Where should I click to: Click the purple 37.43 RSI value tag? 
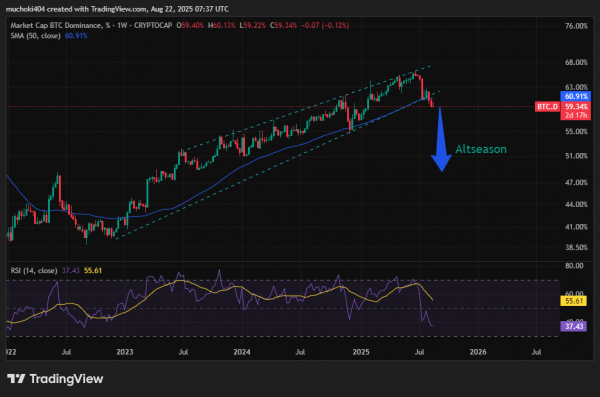574,326
